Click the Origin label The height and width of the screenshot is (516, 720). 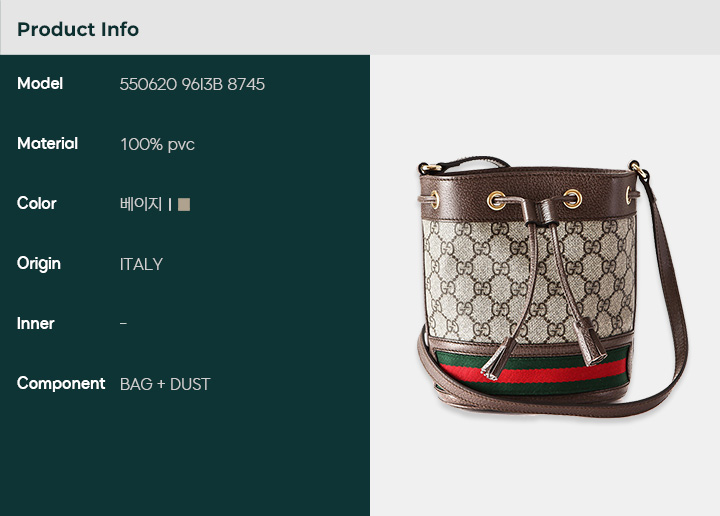click(x=39, y=264)
